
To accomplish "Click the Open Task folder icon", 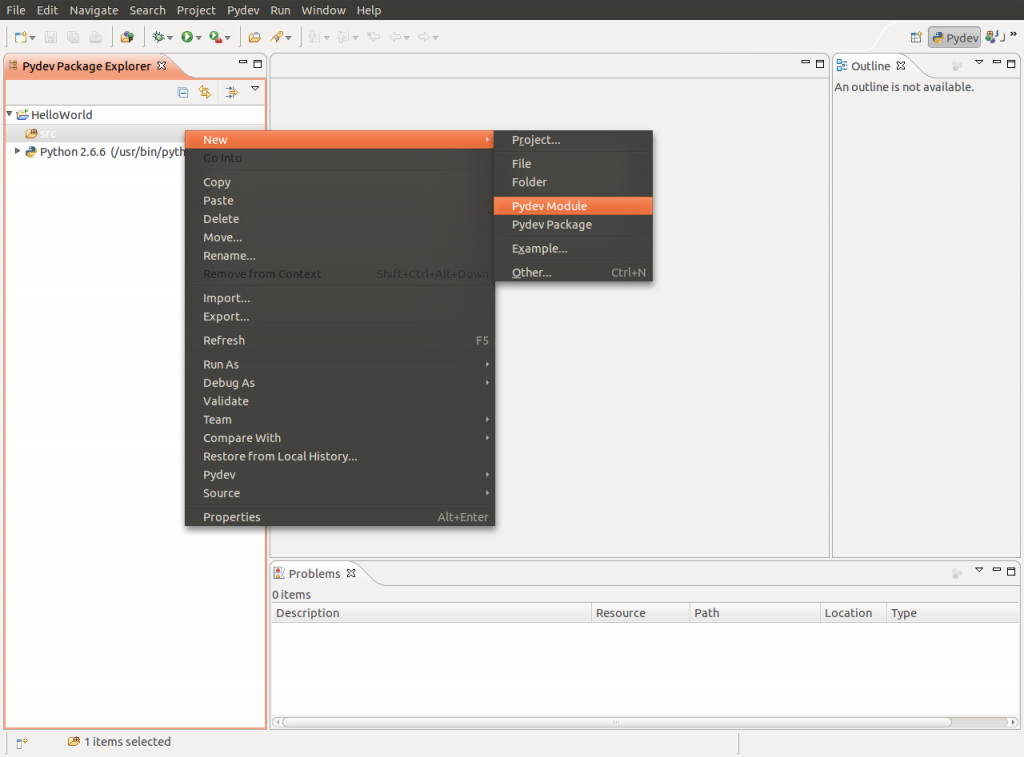I will (x=255, y=37).
